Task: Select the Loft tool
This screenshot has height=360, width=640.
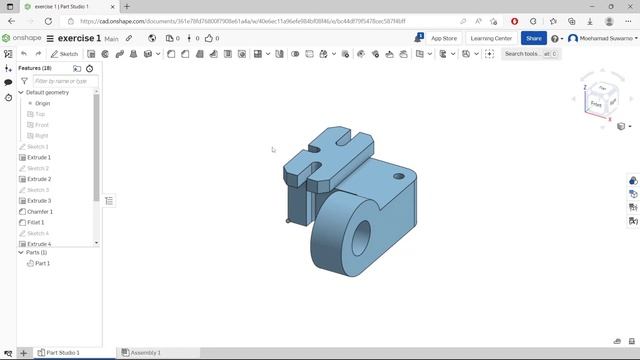Action: click(x=133, y=54)
